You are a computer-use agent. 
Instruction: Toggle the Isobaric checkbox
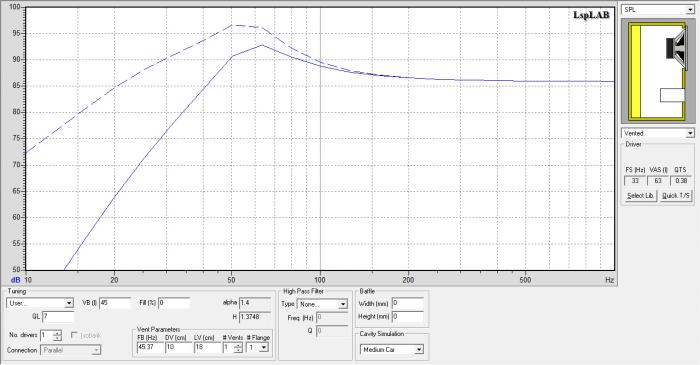tap(75, 335)
